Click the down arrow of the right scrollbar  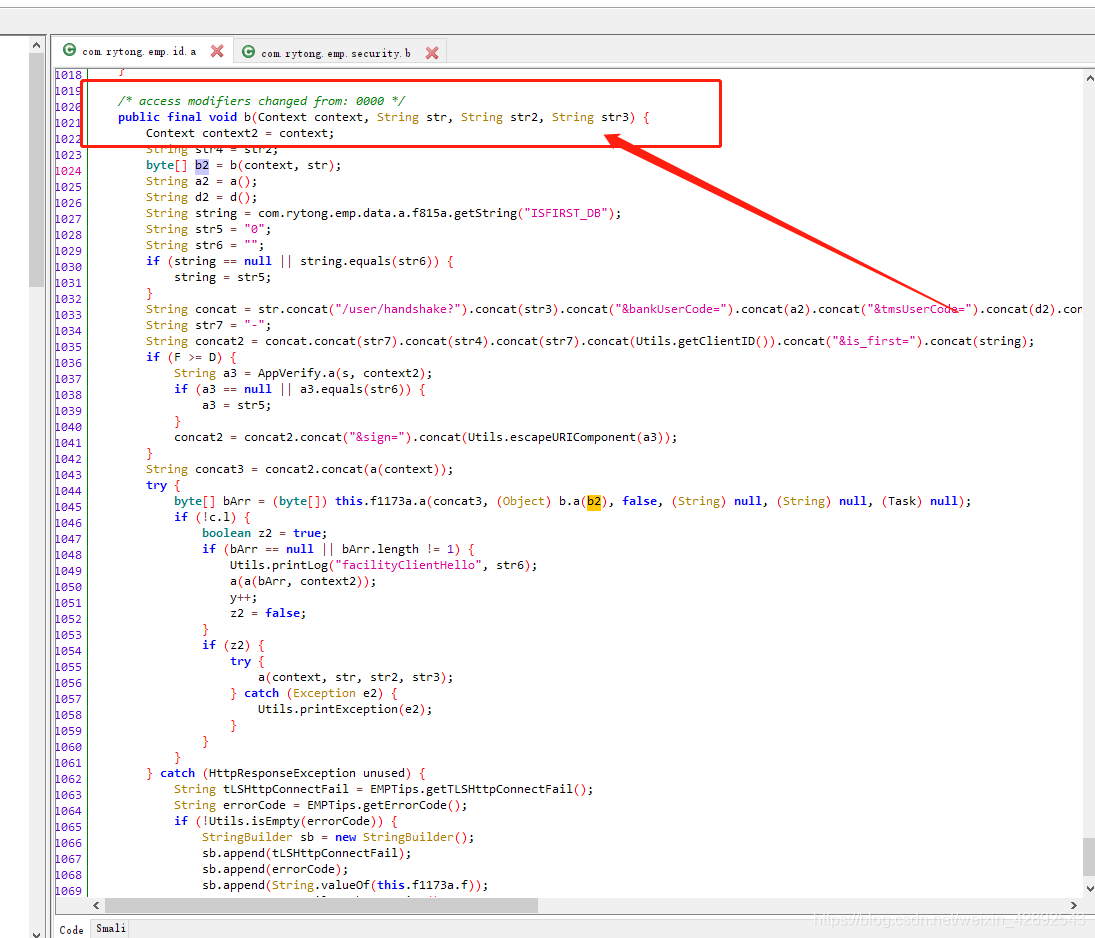[1088, 886]
